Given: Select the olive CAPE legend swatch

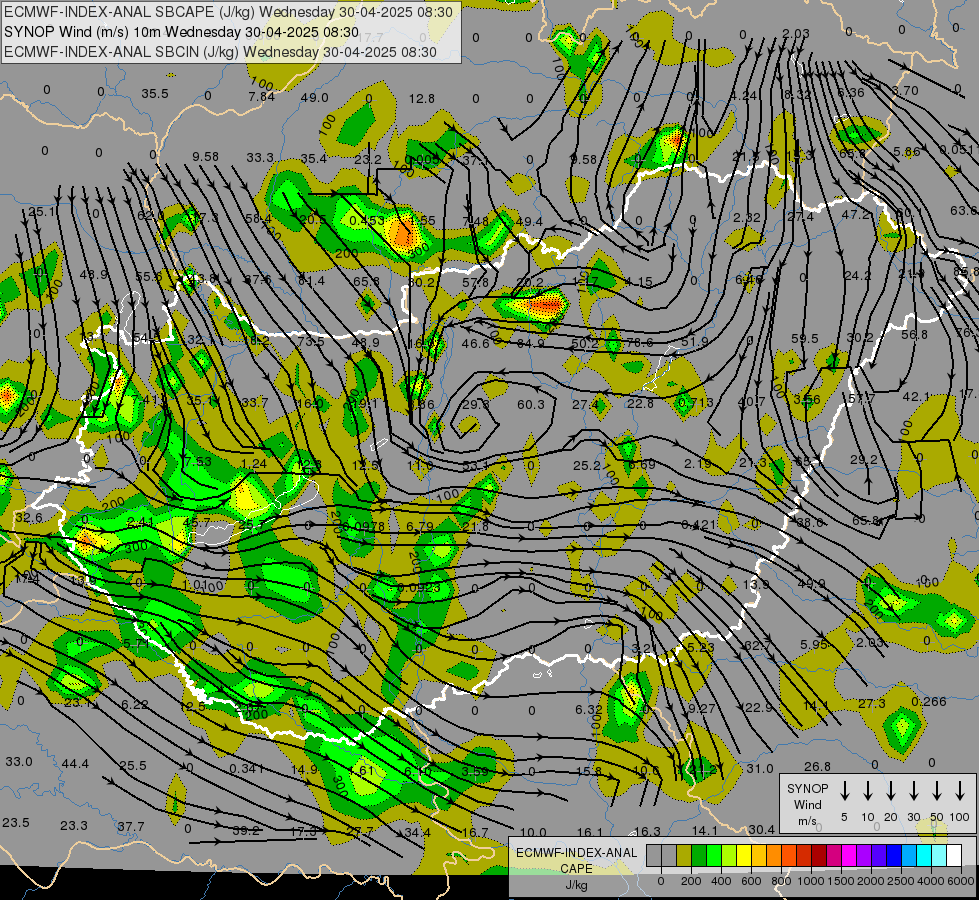Looking at the screenshot, I should click(x=684, y=856).
